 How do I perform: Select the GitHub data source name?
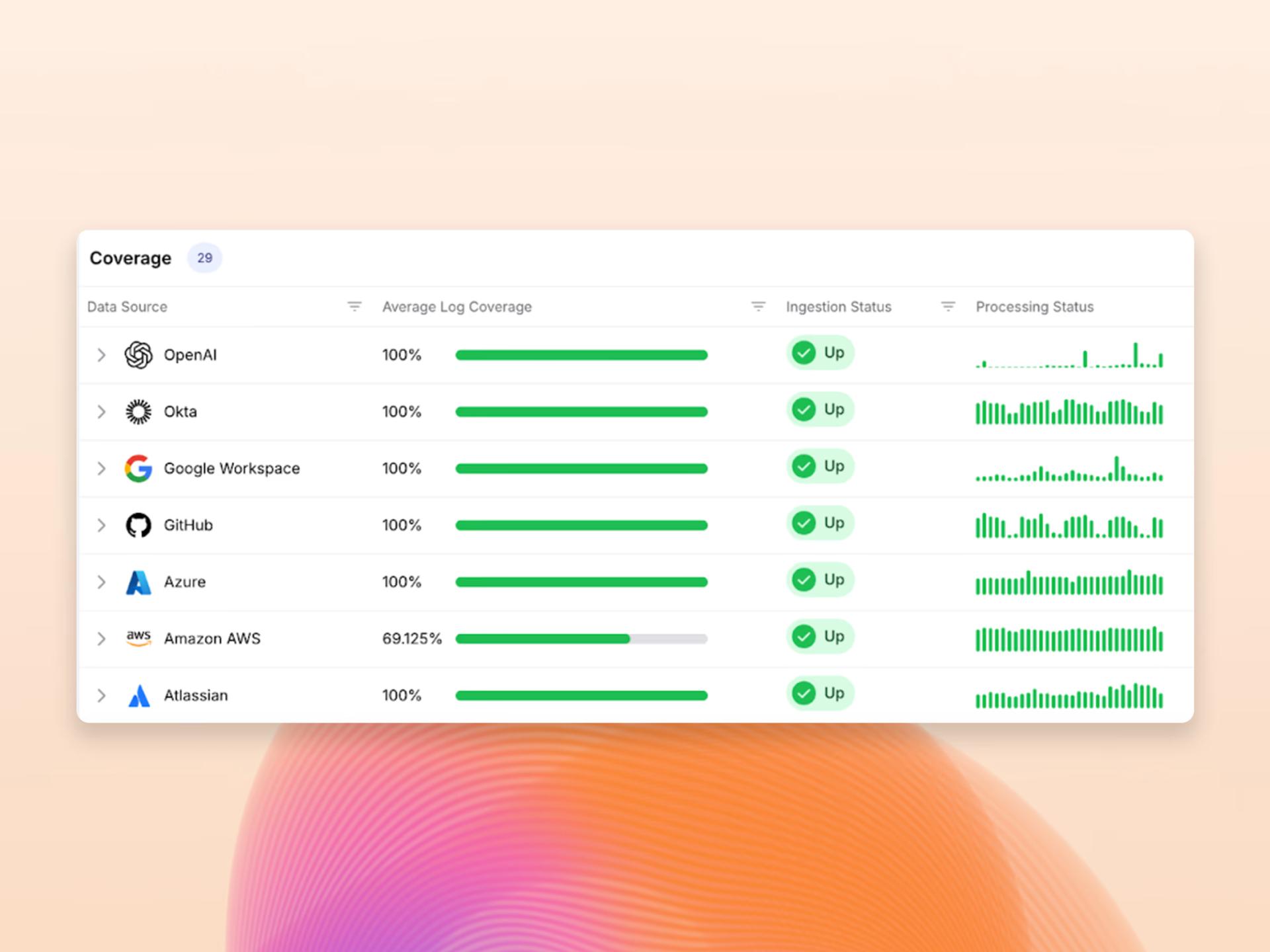(x=189, y=526)
